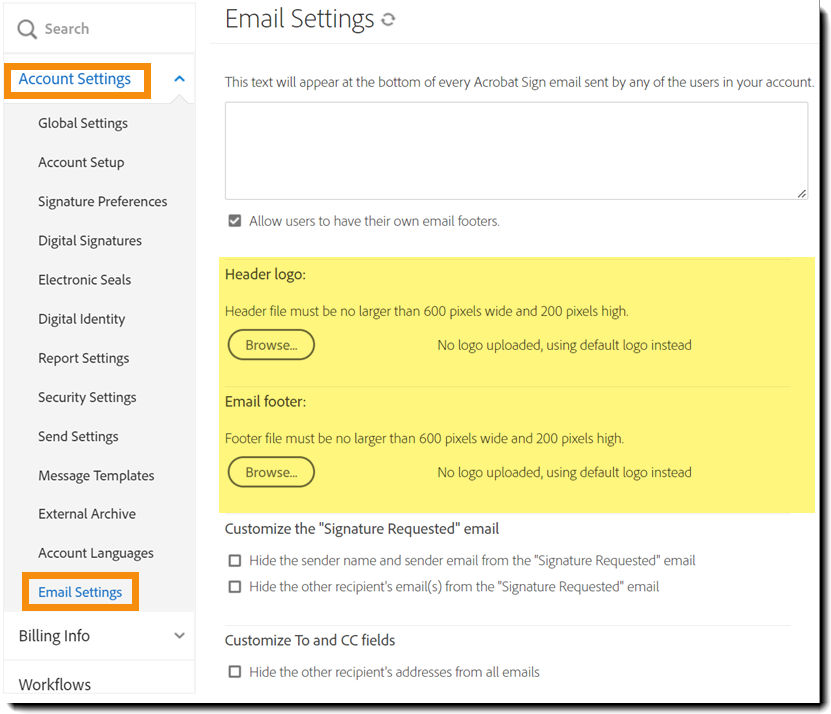
Task: Click the text area resize handle
Action: tap(802, 194)
